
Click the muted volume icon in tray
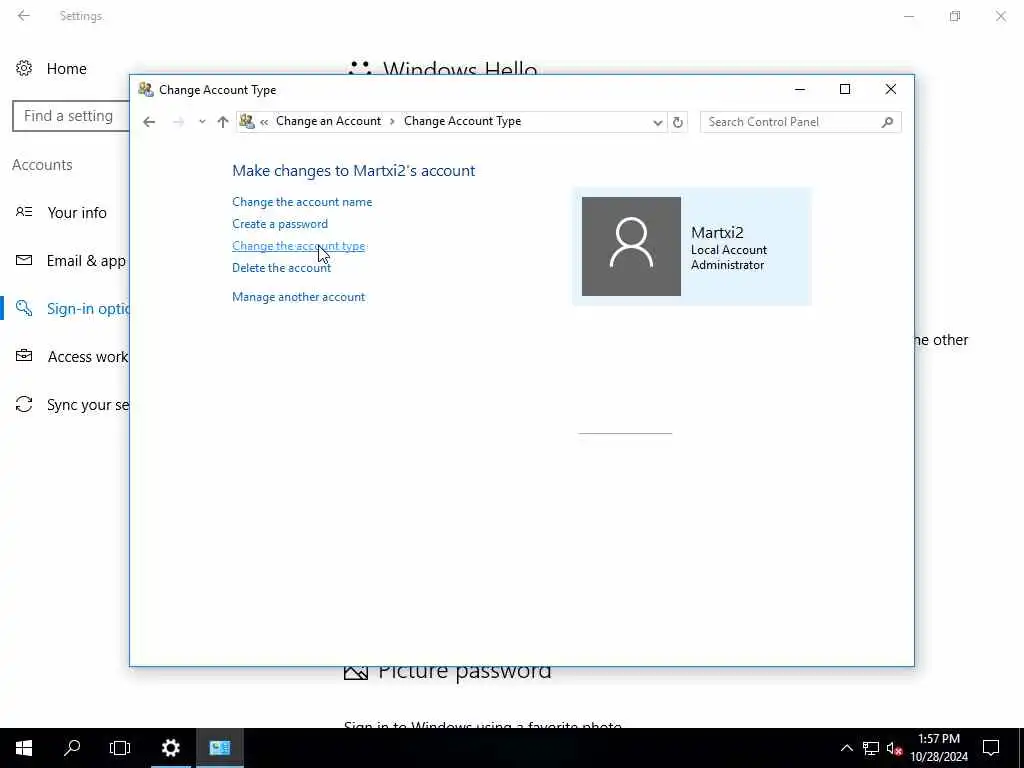point(894,748)
